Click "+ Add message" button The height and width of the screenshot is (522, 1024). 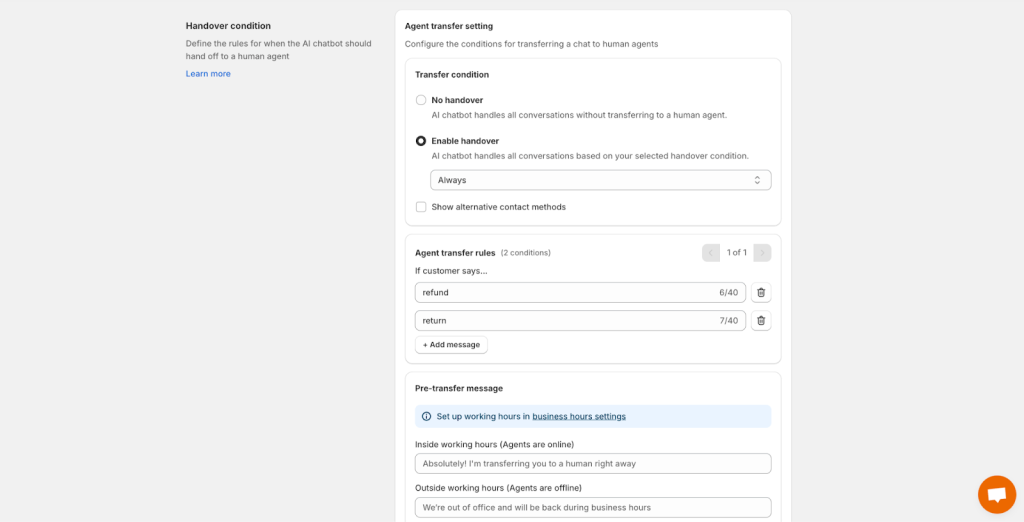point(451,345)
